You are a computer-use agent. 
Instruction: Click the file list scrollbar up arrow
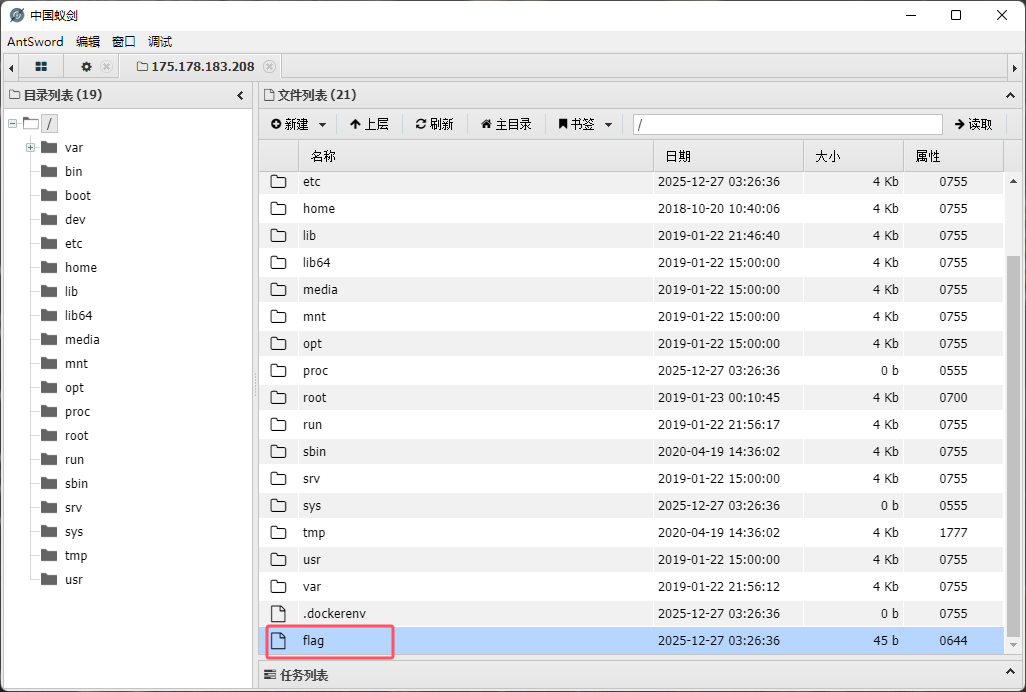click(x=1013, y=181)
